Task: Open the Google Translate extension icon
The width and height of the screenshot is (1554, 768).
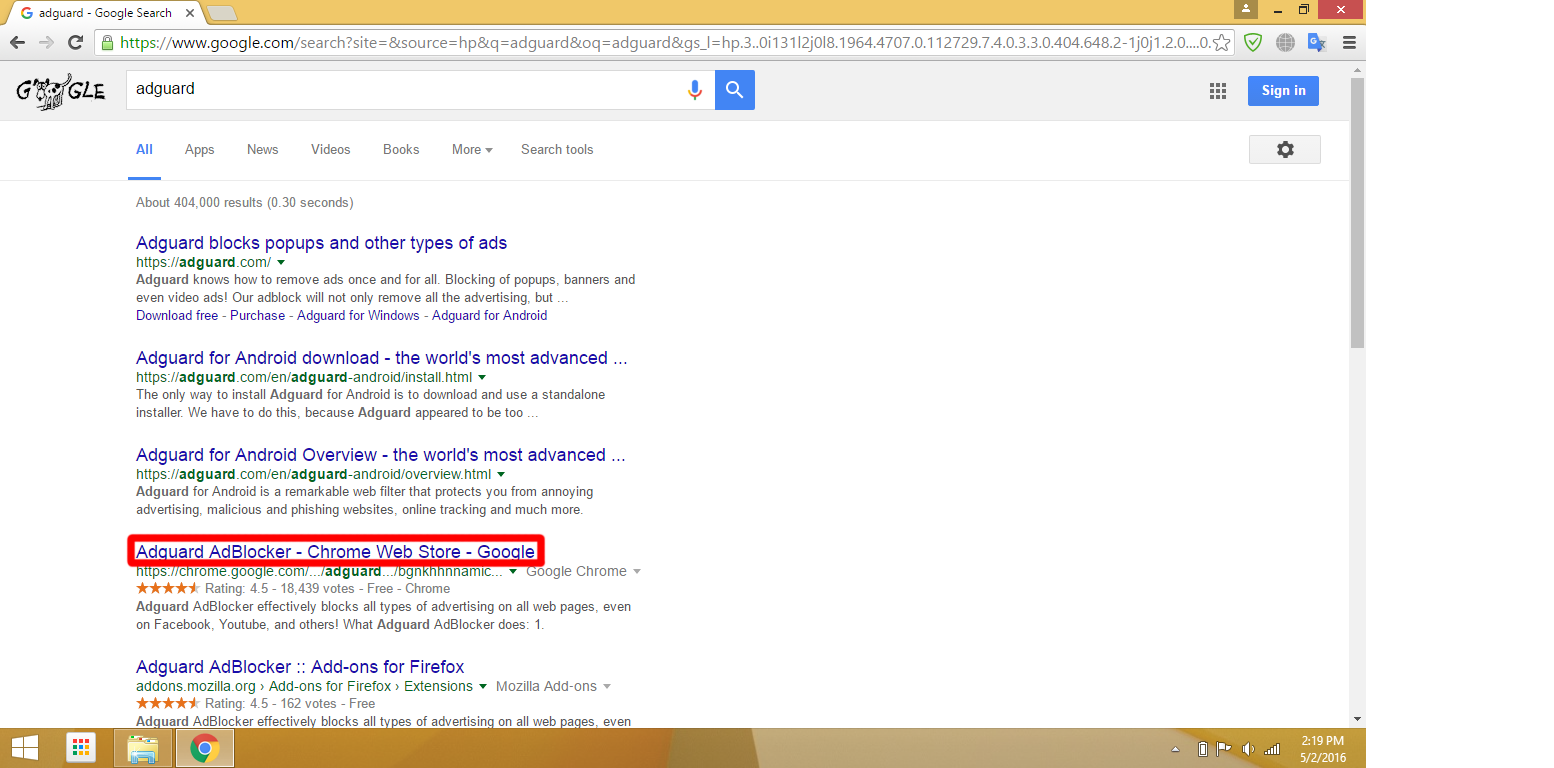Action: [1317, 43]
